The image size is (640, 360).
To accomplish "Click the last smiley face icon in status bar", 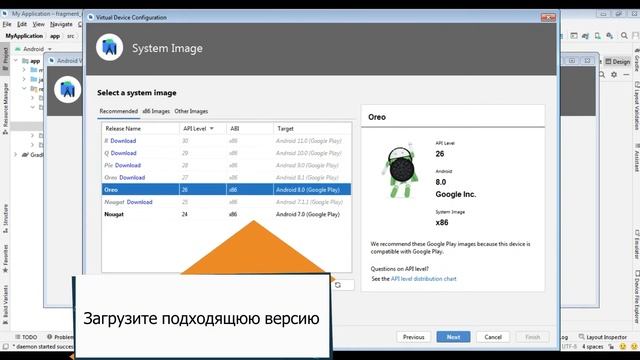I will (634, 347).
